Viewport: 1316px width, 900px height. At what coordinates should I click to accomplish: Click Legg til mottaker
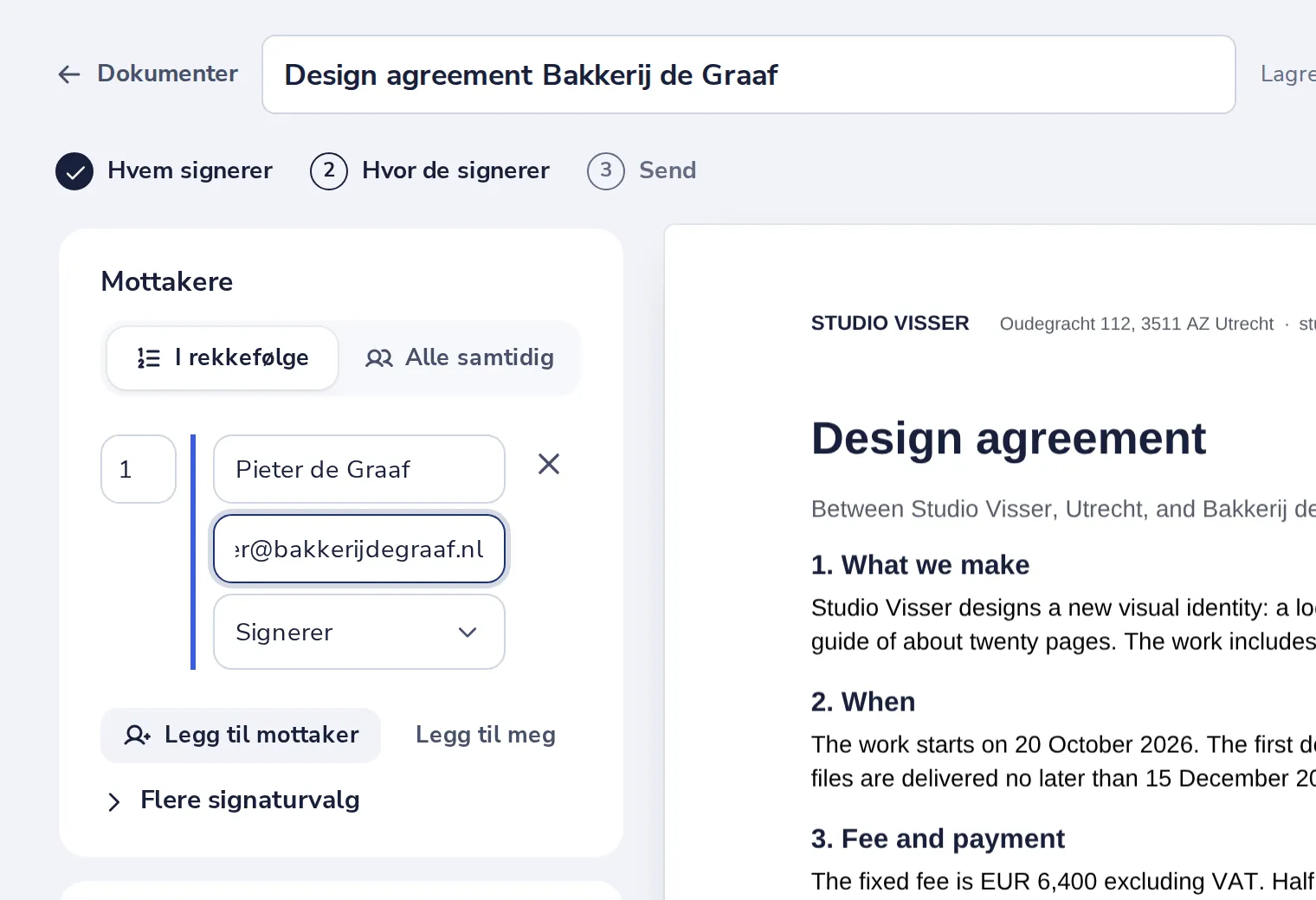(x=241, y=736)
